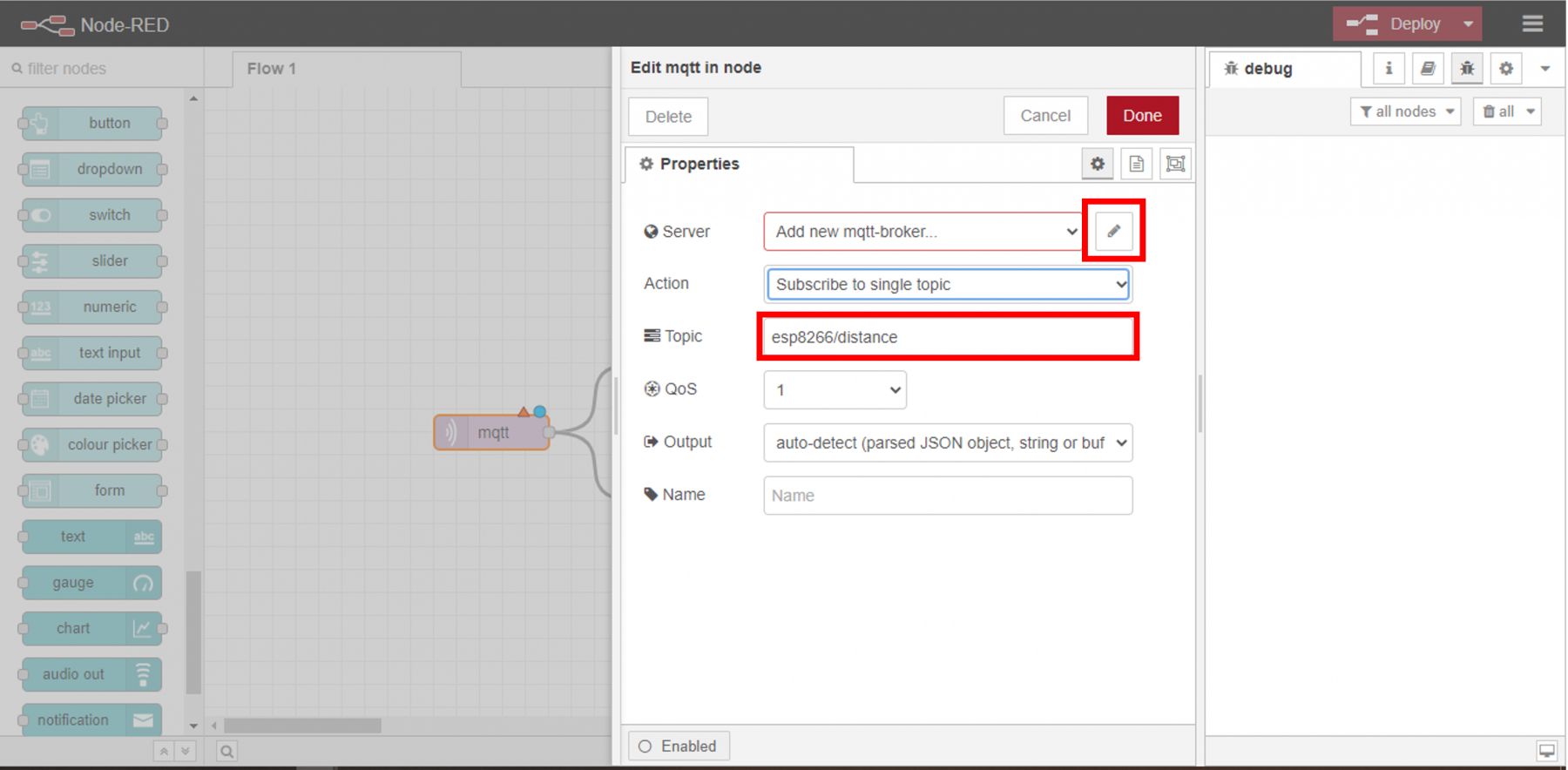The width and height of the screenshot is (1568, 770).
Task: Open node description document icon
Action: [1136, 164]
